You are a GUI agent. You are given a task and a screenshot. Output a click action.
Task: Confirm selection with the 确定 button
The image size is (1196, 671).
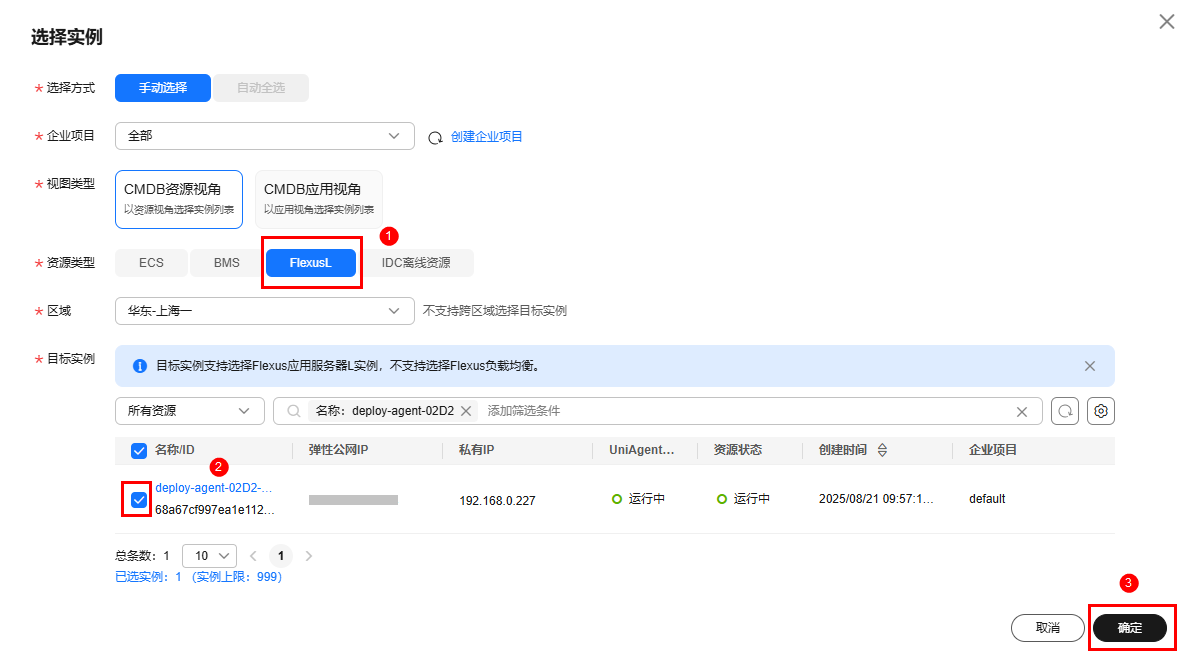(1130, 628)
